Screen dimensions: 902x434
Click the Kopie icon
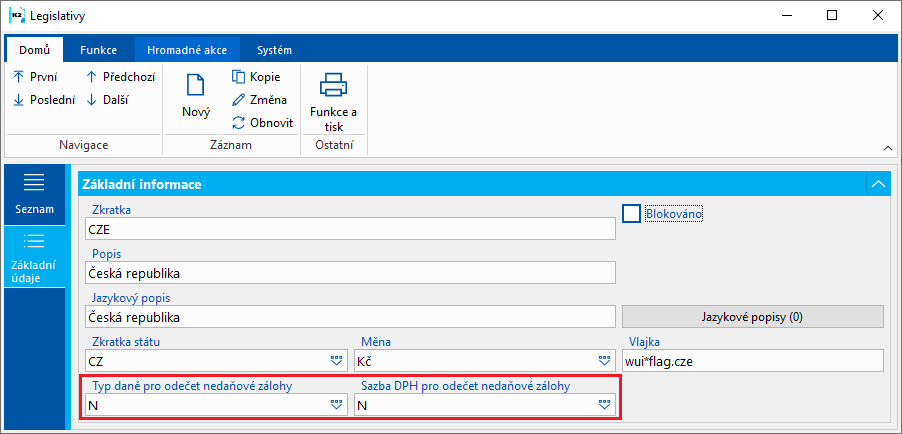(238, 77)
